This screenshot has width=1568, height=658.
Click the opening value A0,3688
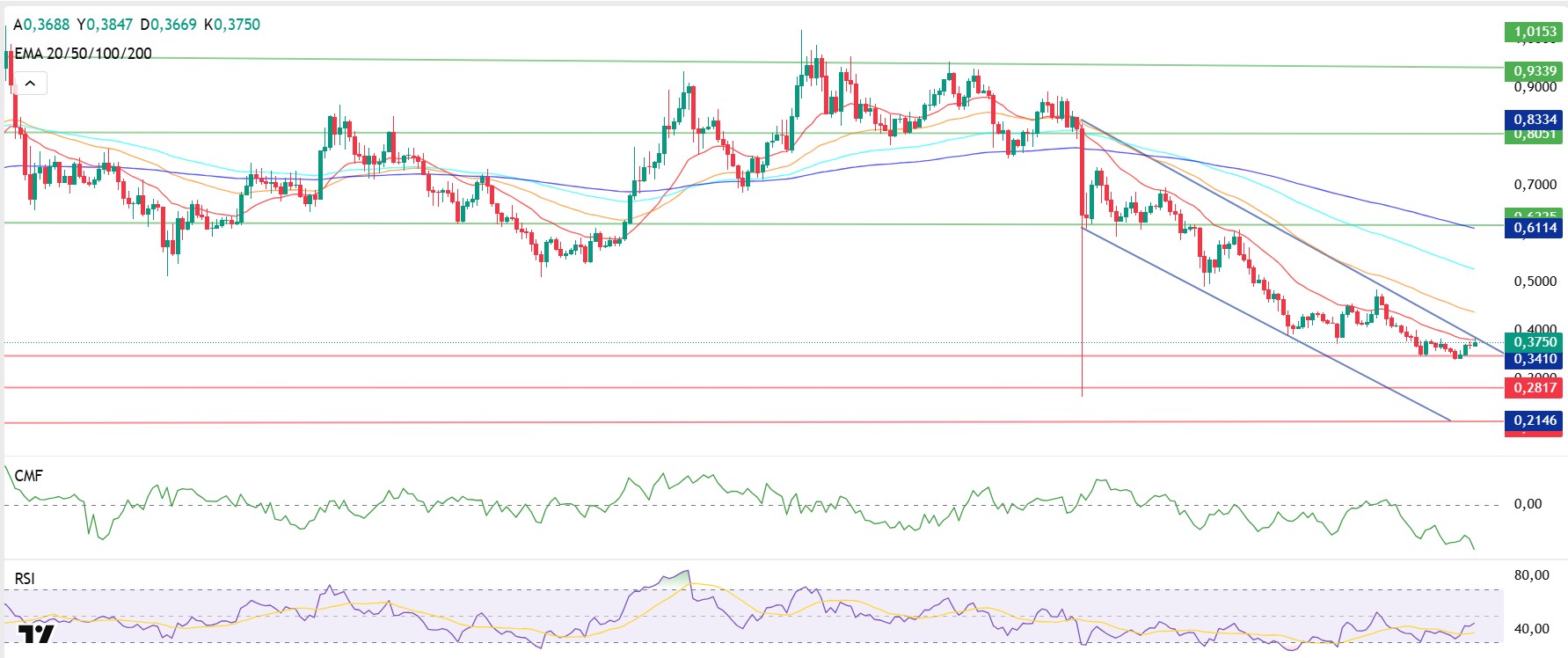[x=41, y=25]
